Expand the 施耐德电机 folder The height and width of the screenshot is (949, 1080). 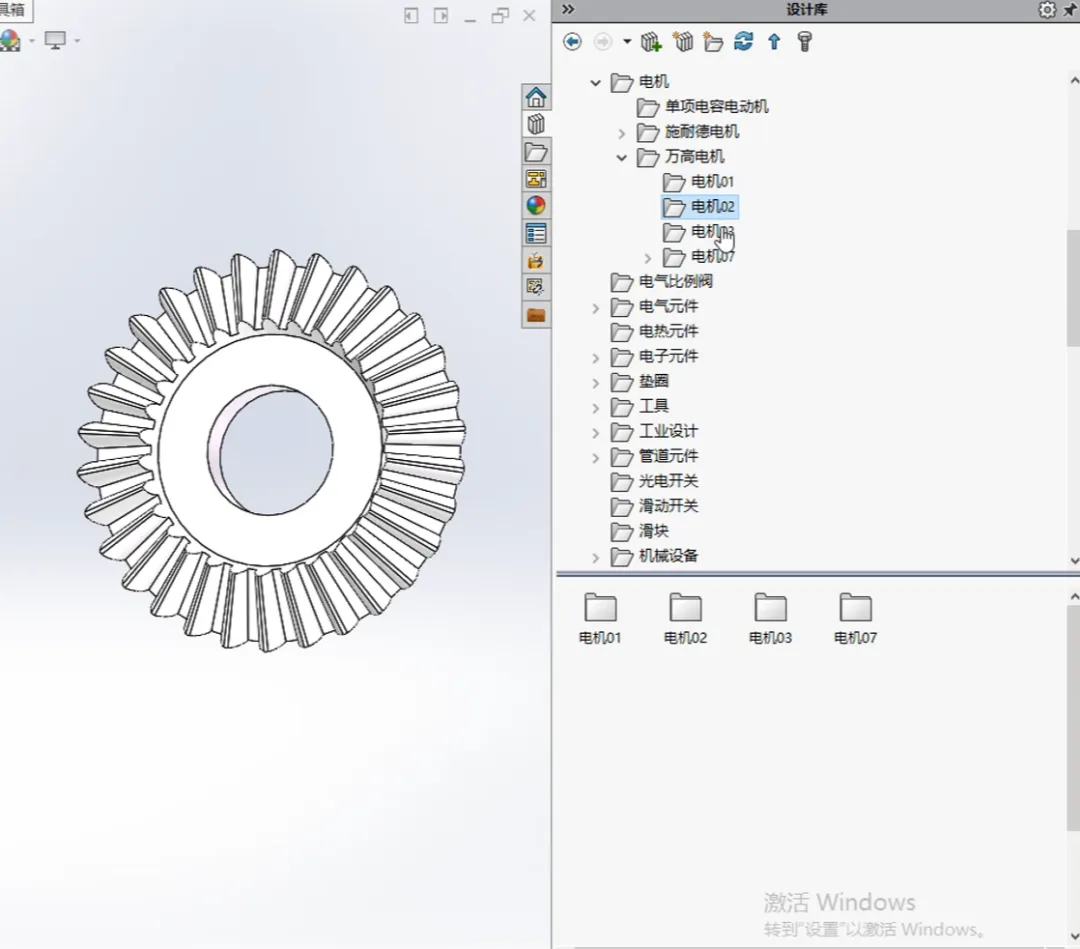[621, 133]
